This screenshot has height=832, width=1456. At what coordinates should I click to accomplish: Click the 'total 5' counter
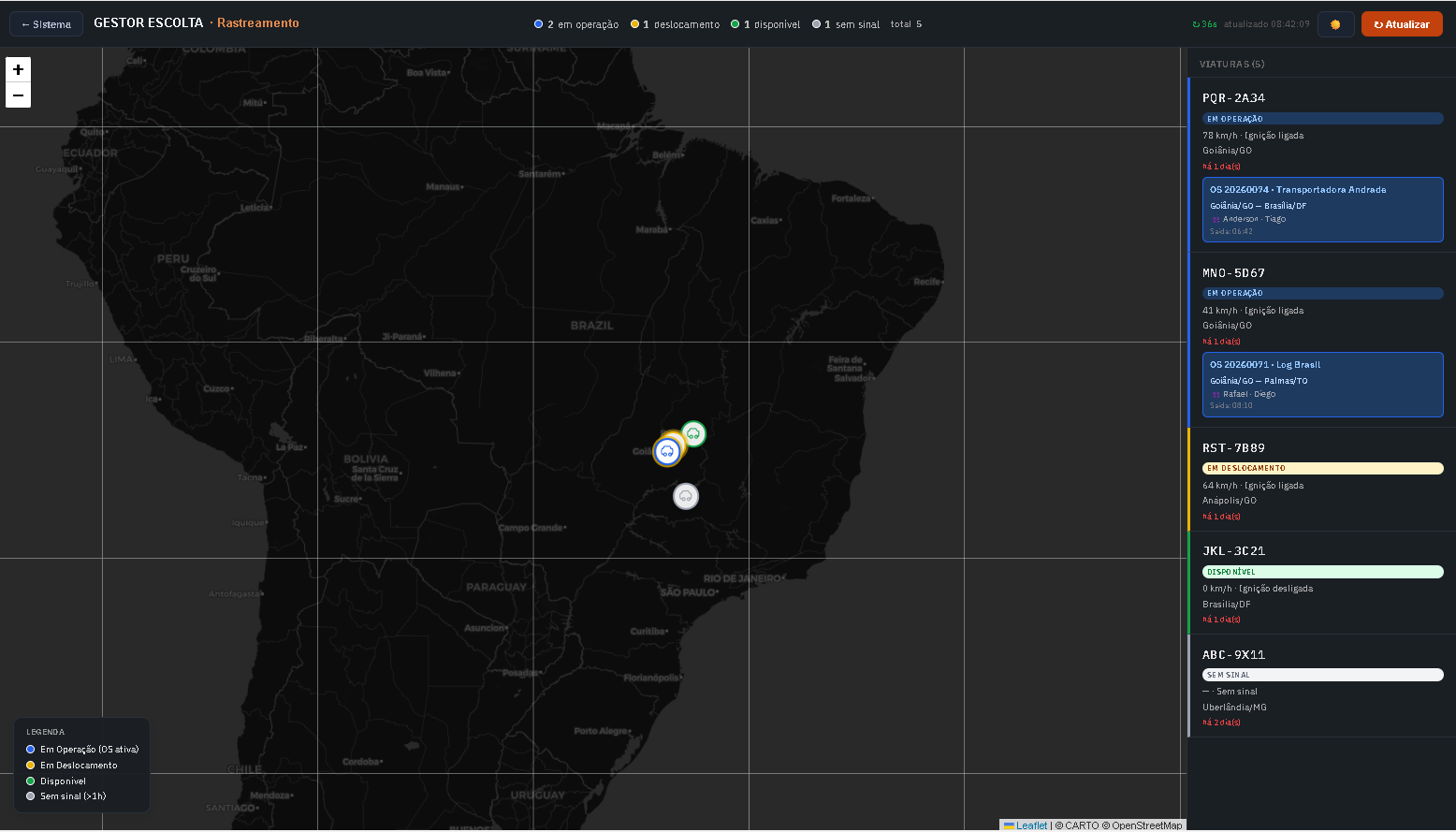coord(906,24)
